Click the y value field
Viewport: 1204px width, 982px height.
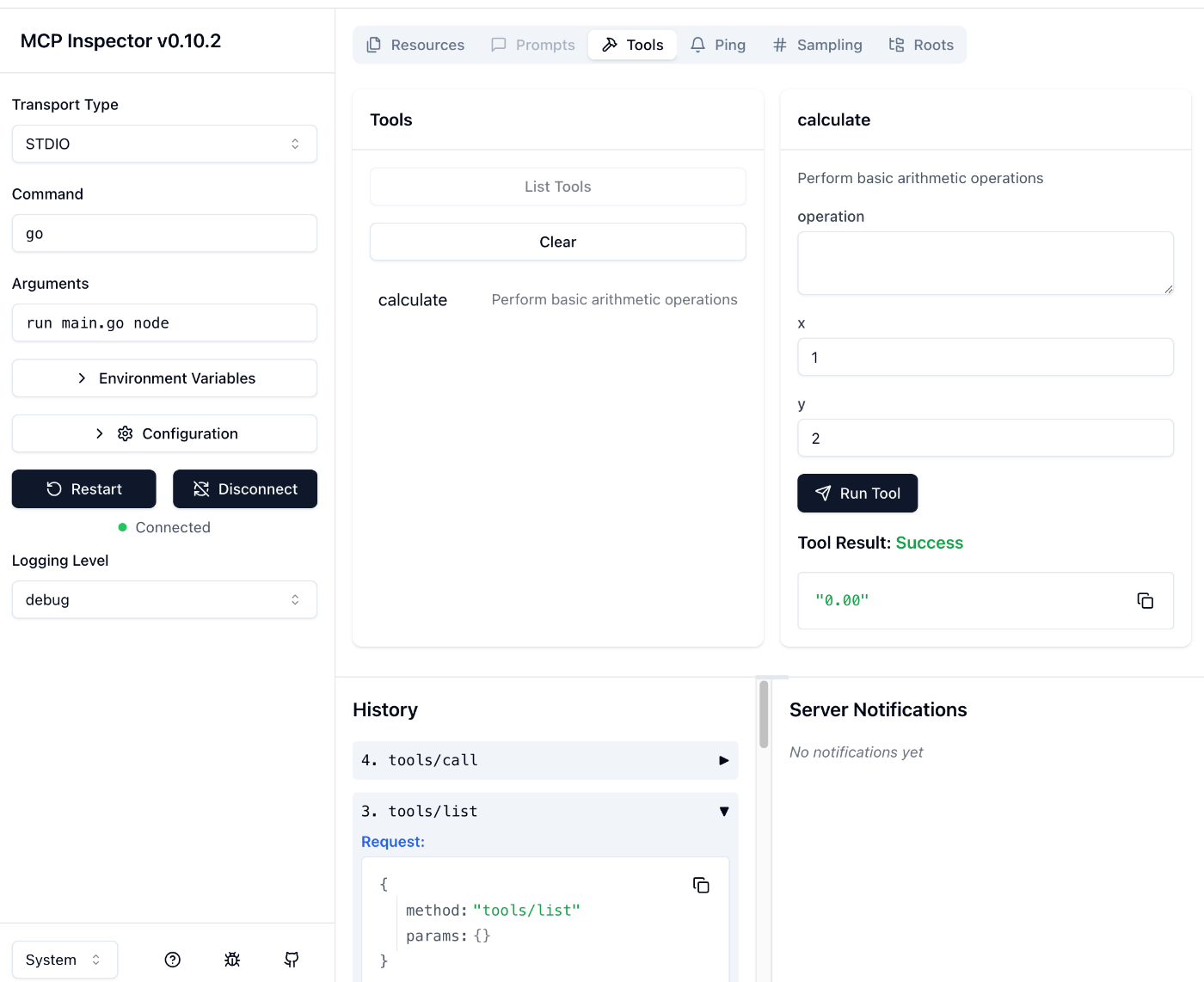986,438
